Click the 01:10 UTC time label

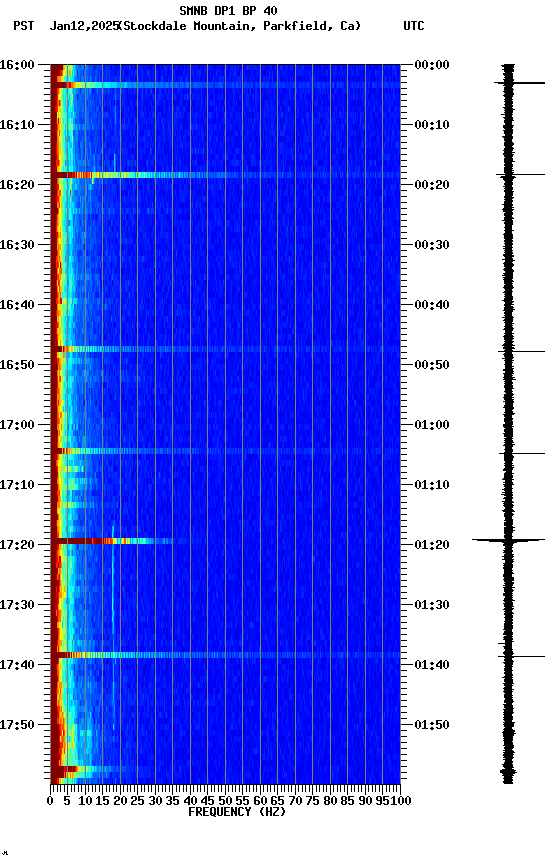pyautogui.click(x=432, y=485)
